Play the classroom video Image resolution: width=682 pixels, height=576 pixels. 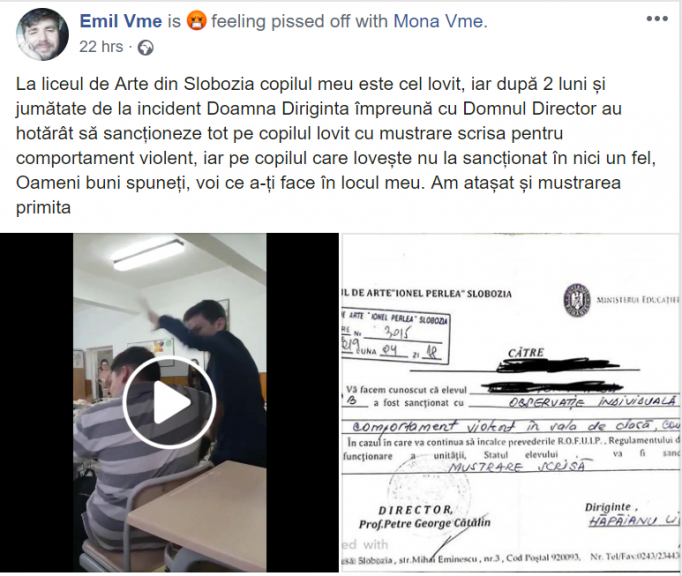(169, 402)
